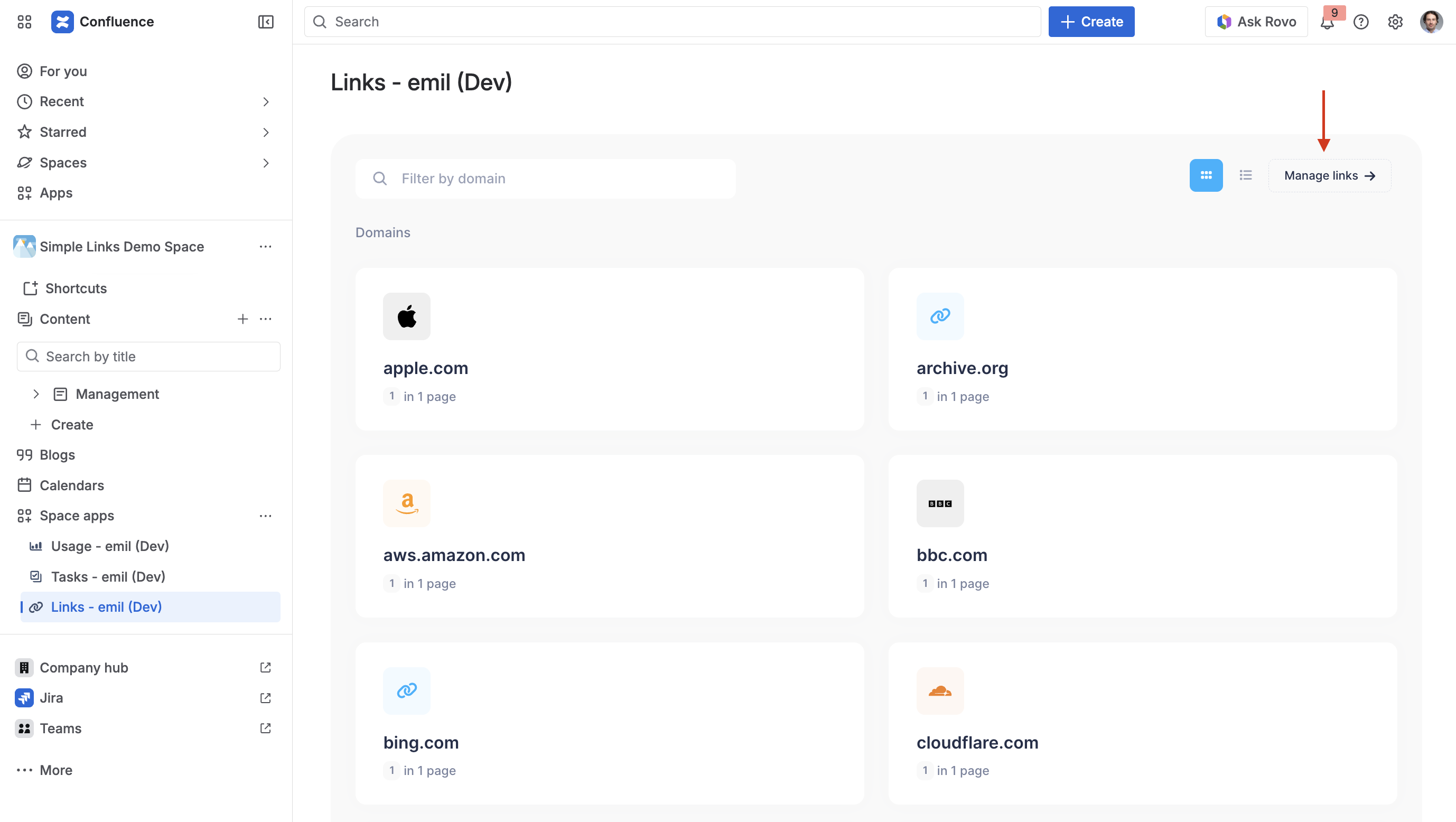The width and height of the screenshot is (1456, 822).
Task: Click the Manage links button
Action: 1329,175
